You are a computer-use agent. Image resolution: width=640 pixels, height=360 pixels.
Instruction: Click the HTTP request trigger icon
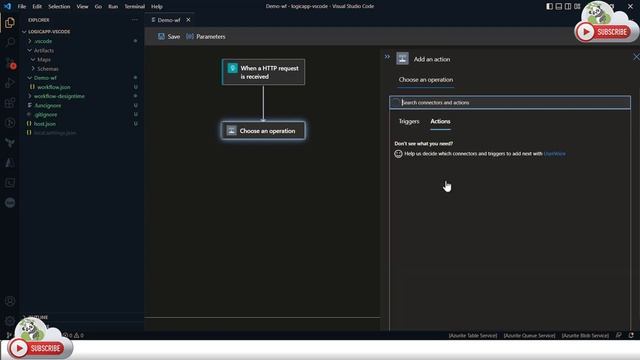[232, 68]
